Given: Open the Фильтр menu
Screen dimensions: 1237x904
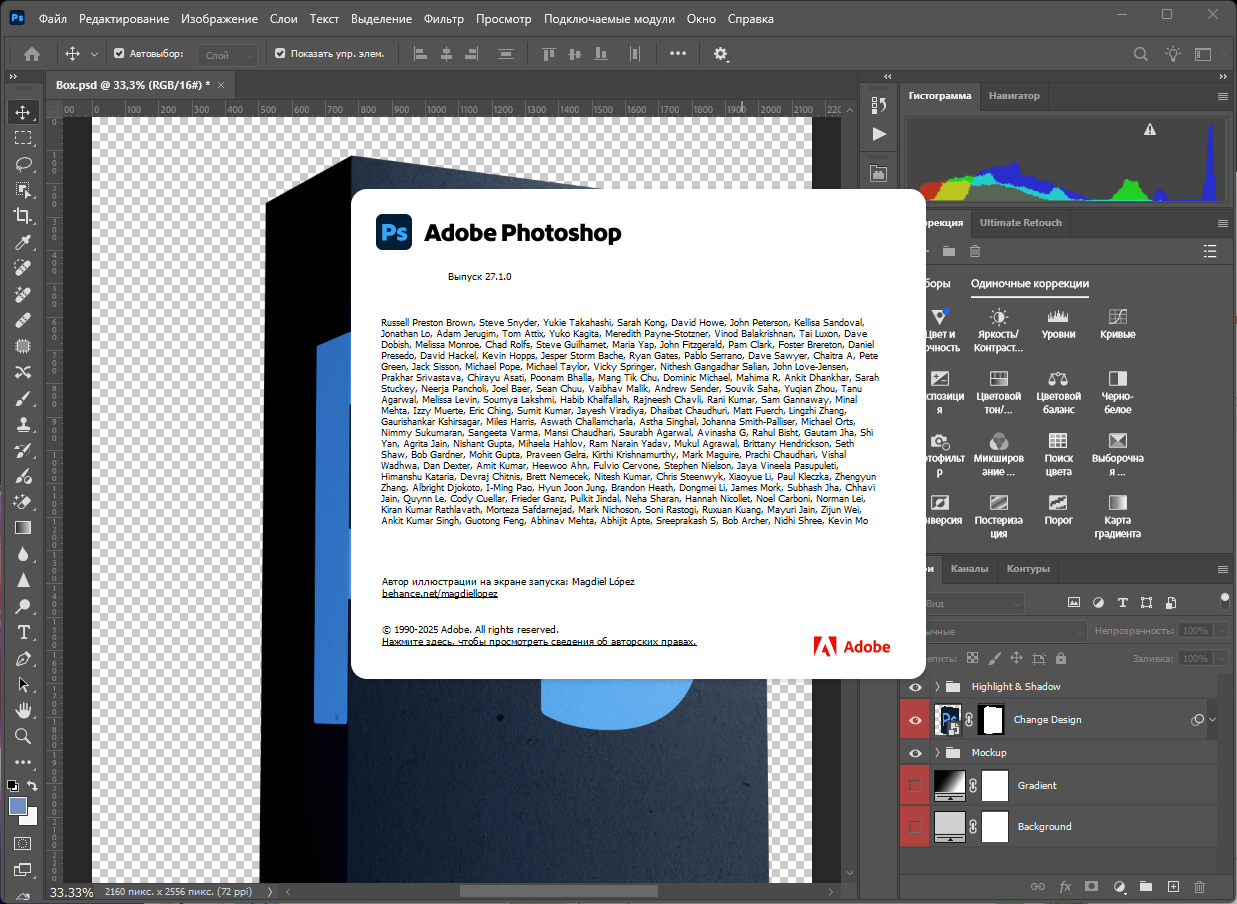Looking at the screenshot, I should pyautogui.click(x=443, y=19).
